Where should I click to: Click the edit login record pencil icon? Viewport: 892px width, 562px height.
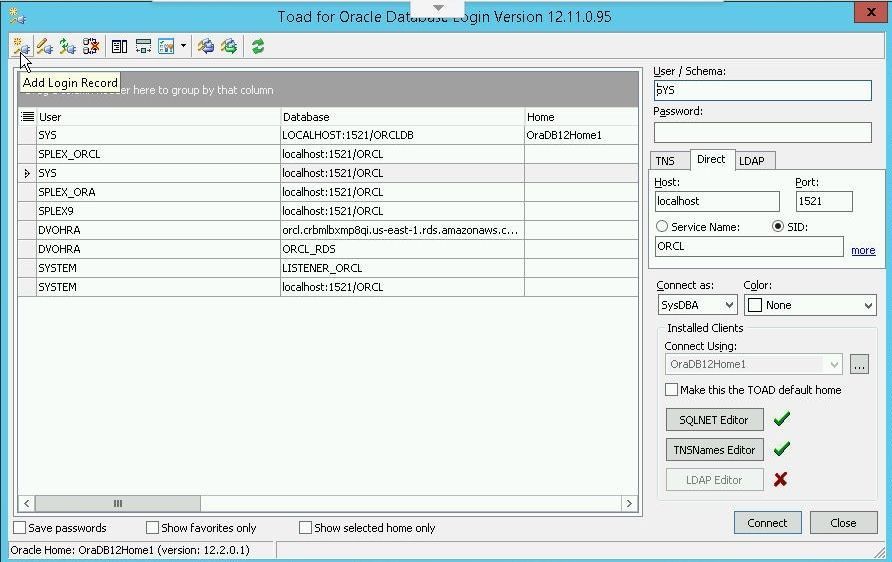pos(44,46)
